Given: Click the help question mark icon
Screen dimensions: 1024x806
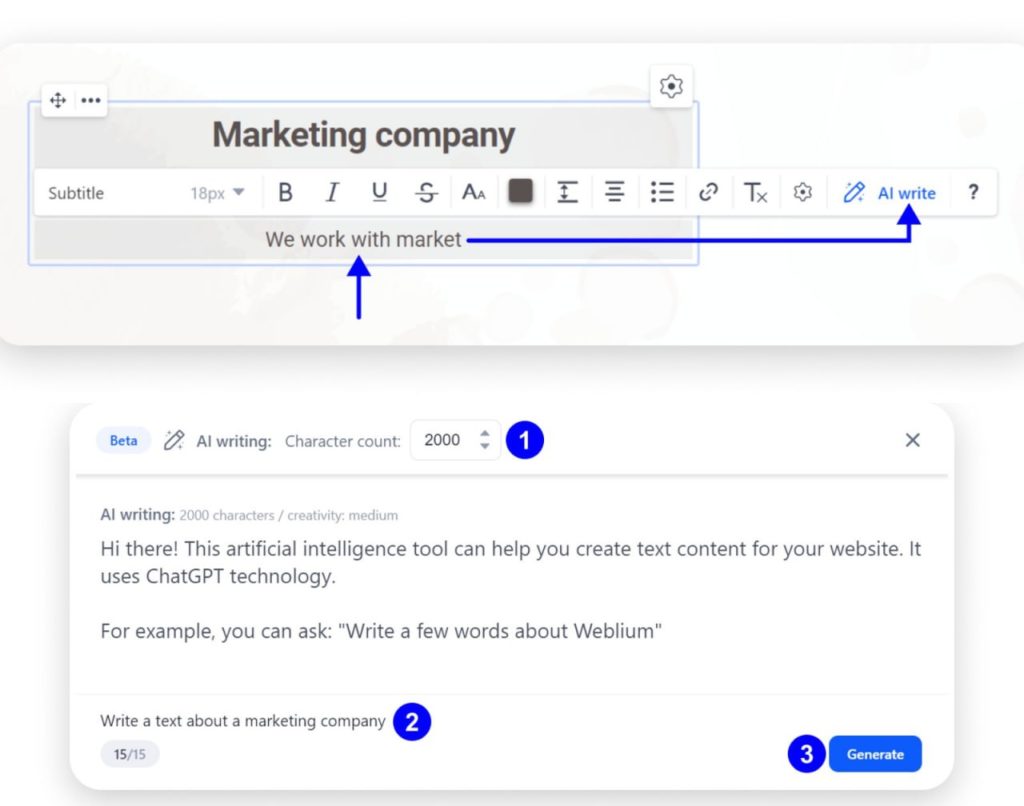Looking at the screenshot, I should click(x=973, y=192).
